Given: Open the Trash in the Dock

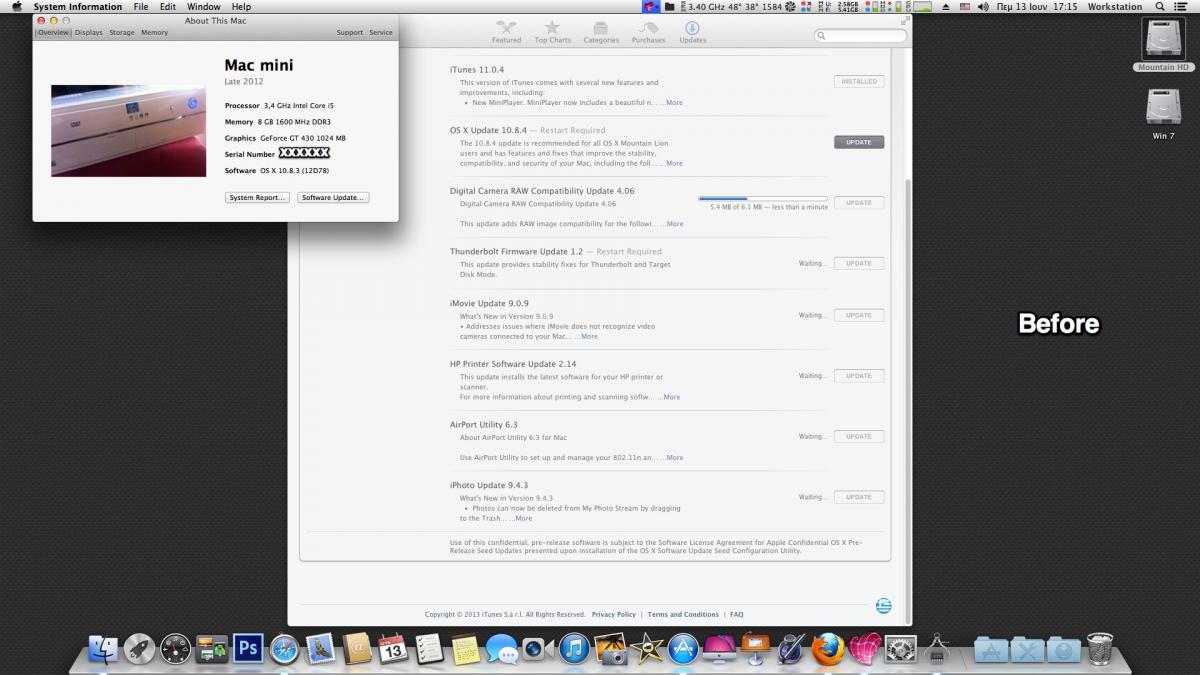Looking at the screenshot, I should pos(1099,649).
